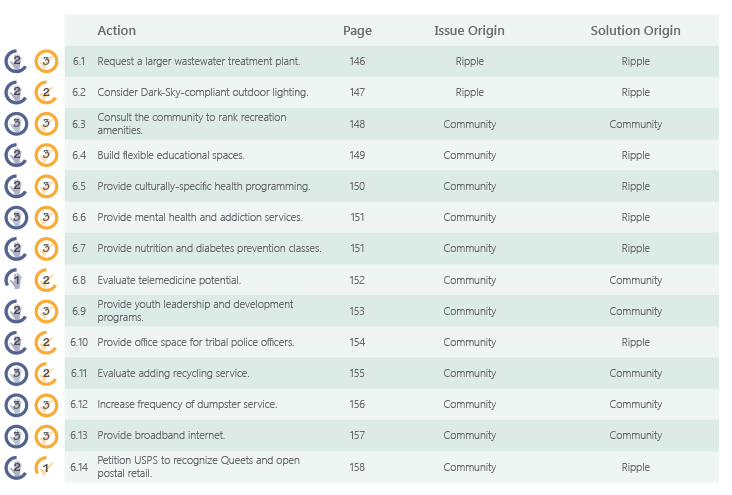This screenshot has height=495, width=732.
Task: Click Solution Origin 'Ripple' in row 6.2
Action: pos(635,93)
